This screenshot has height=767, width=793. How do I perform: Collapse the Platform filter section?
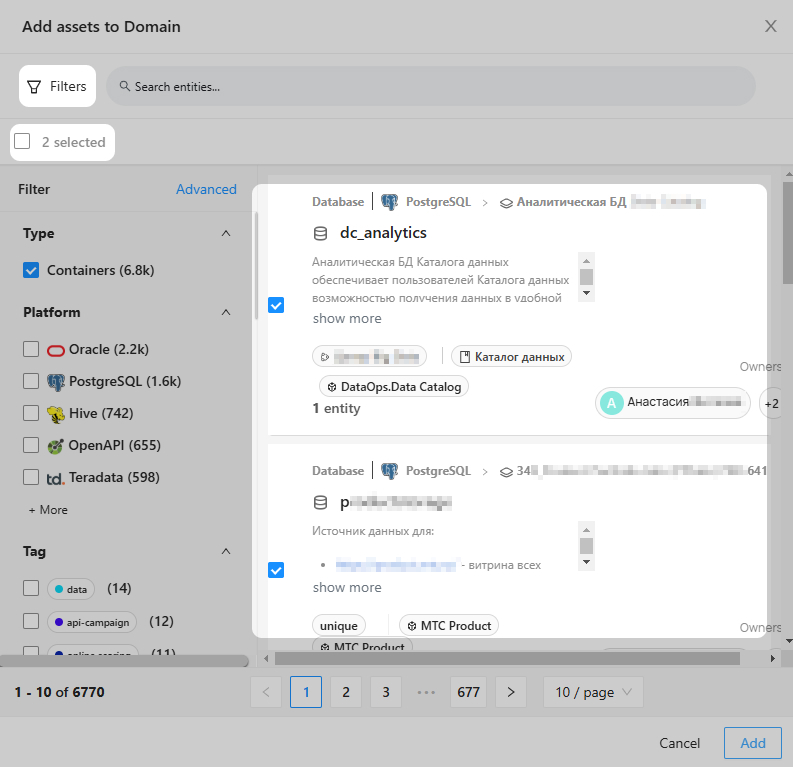[x=226, y=313]
